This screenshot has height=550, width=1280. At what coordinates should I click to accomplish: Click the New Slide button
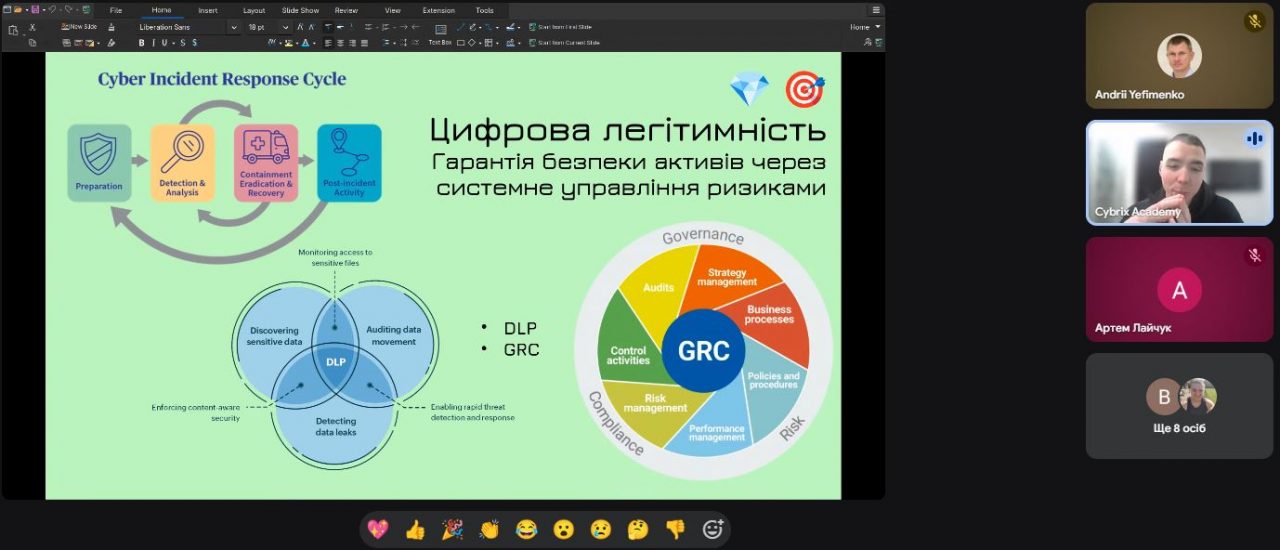click(x=82, y=27)
